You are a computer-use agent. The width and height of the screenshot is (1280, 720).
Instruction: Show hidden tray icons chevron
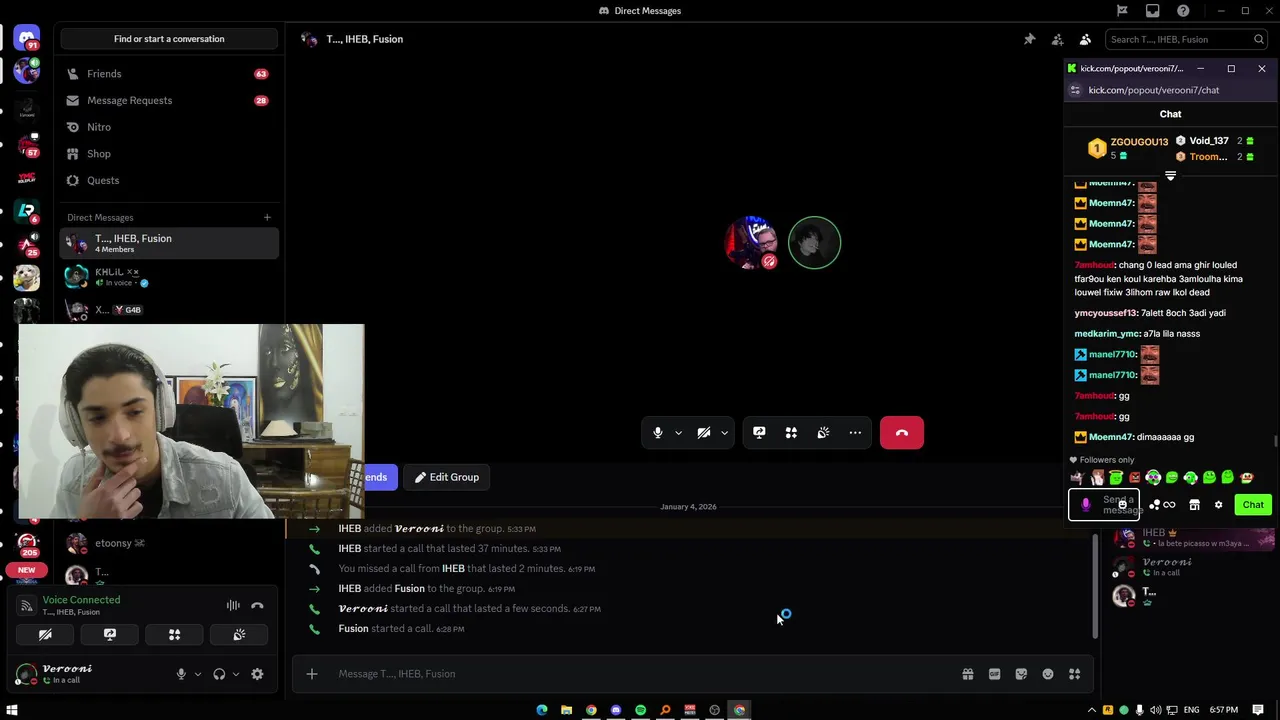pos(1091,710)
